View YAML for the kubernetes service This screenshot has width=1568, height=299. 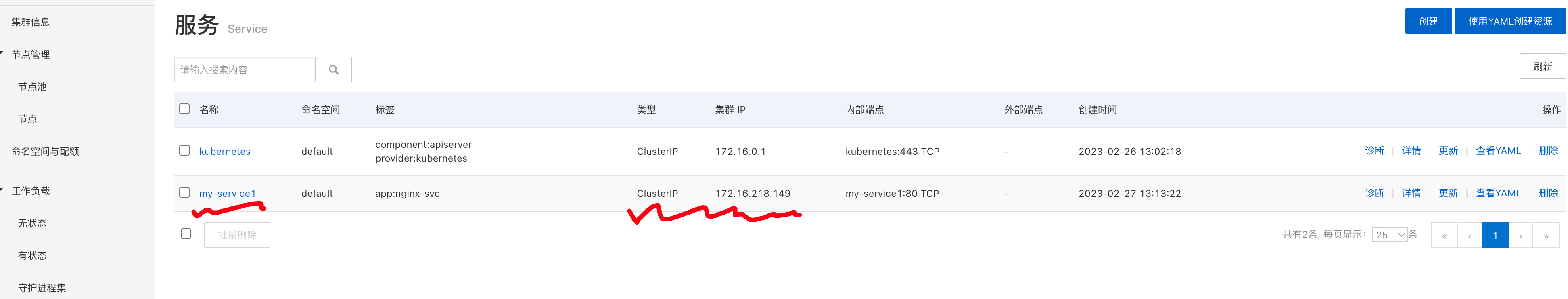click(1498, 150)
